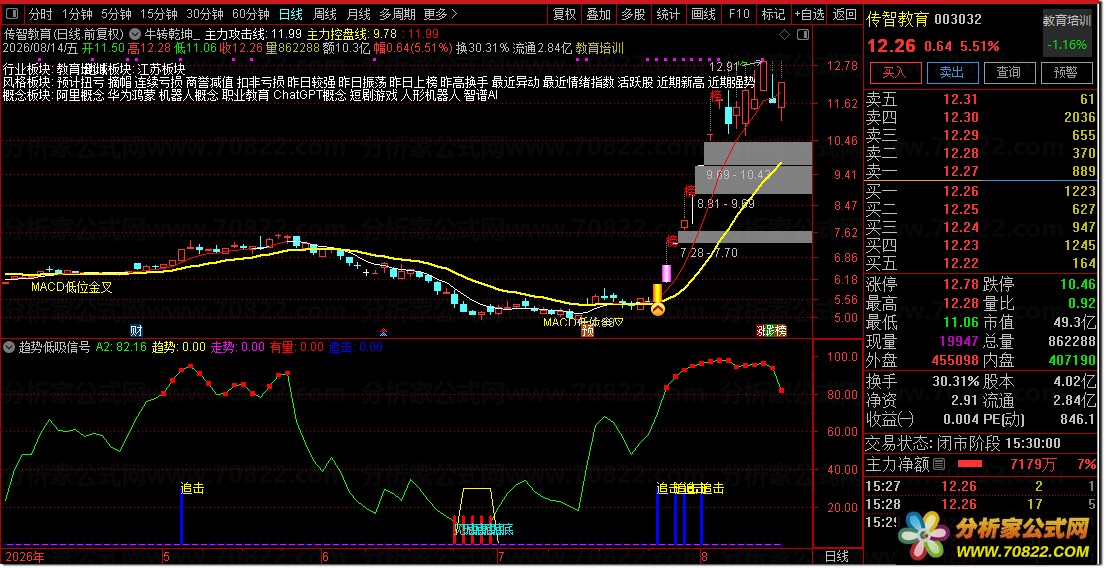
Task: Open the 复权 menu
Action: coord(564,13)
